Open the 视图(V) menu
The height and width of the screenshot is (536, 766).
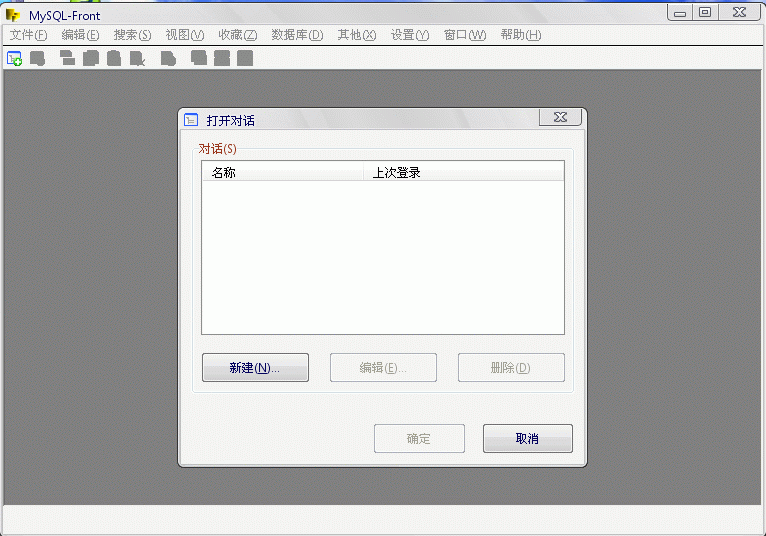coord(185,35)
